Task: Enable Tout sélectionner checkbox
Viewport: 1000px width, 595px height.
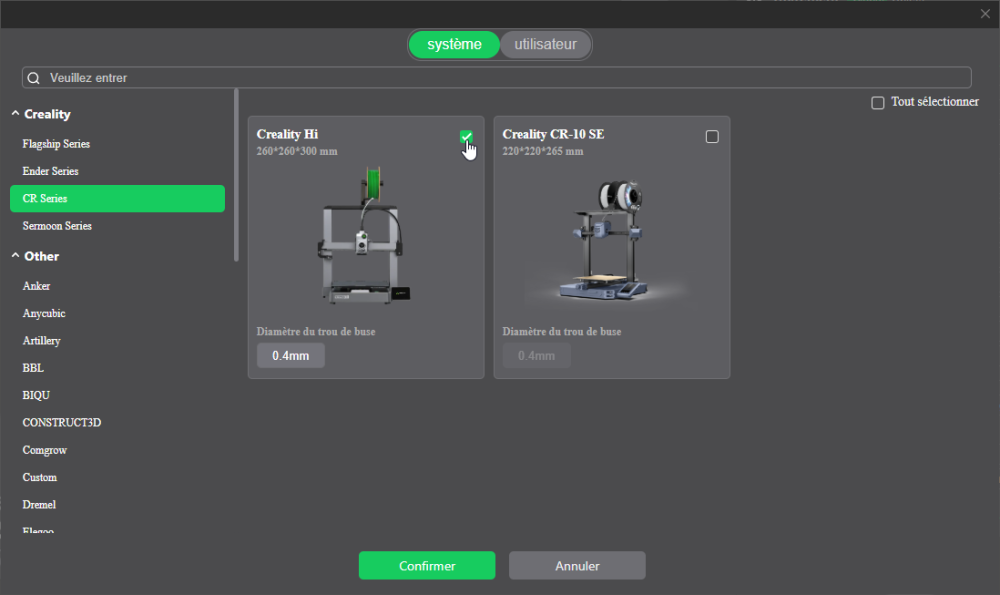Action: pyautogui.click(x=878, y=103)
